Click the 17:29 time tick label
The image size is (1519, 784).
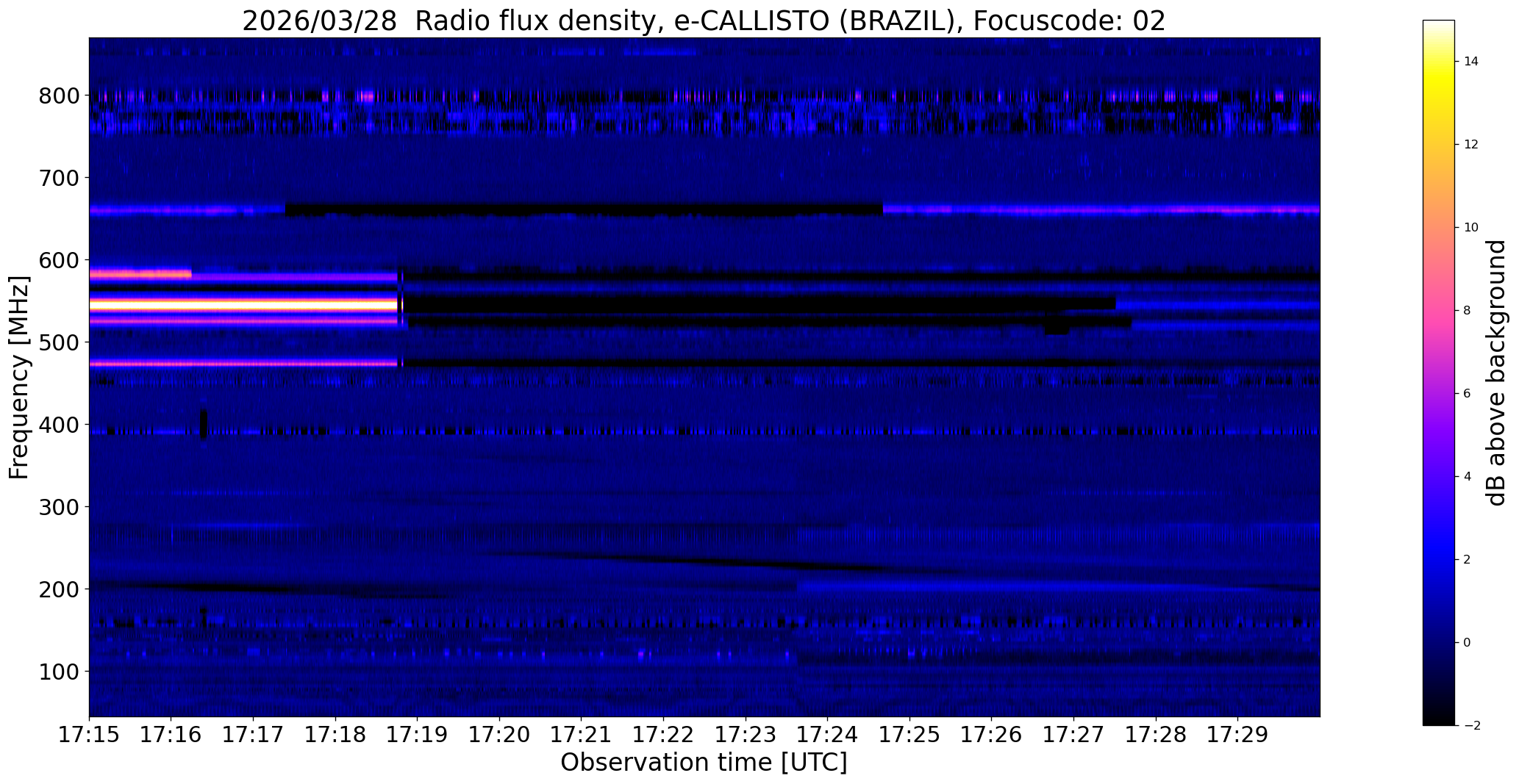click(1237, 735)
